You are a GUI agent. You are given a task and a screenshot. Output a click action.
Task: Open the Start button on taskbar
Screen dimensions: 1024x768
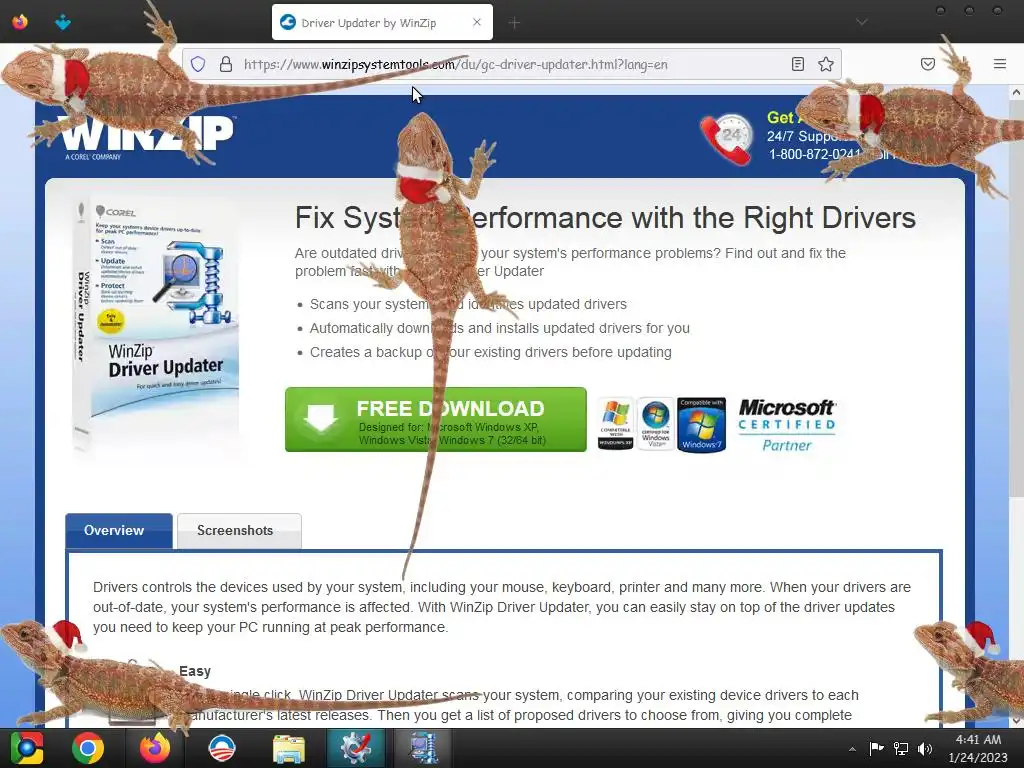point(27,748)
